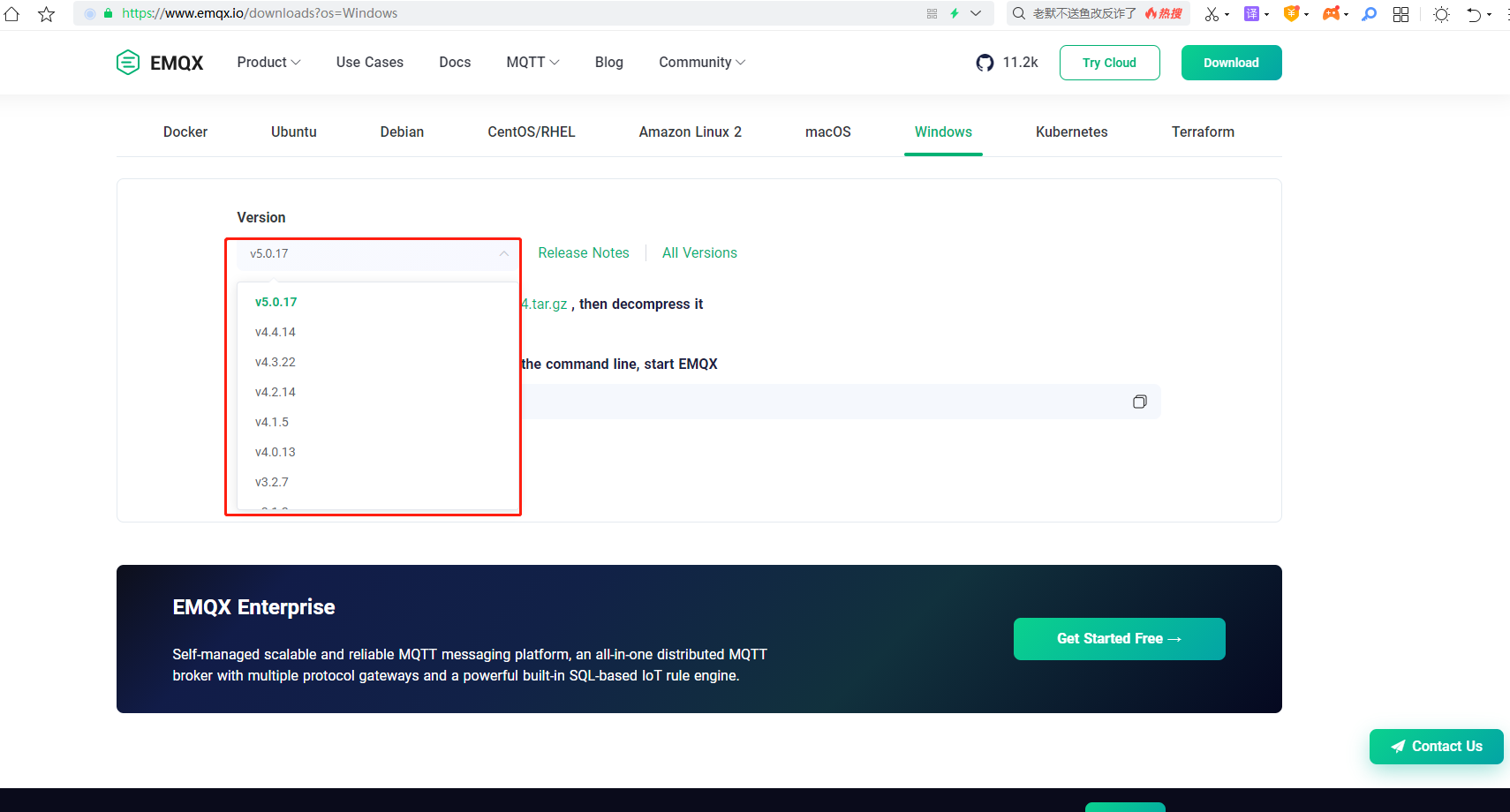Click the Contact Us button
Screen dimensions: 1510x812
1437,747
